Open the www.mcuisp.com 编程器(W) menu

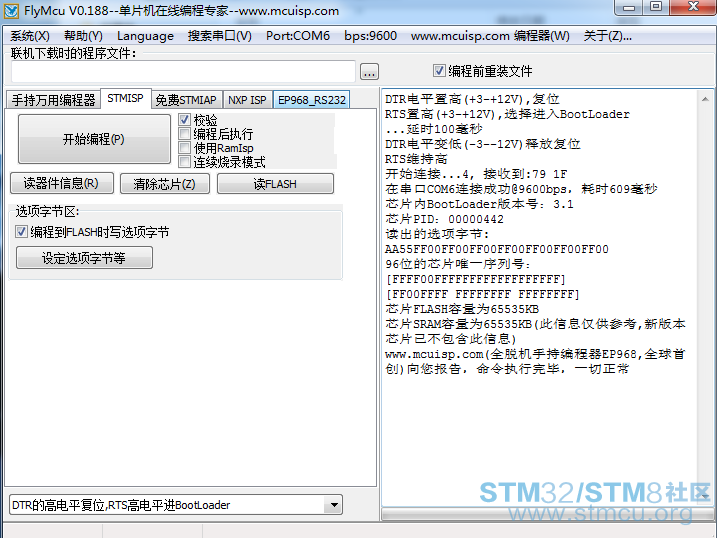coord(490,36)
